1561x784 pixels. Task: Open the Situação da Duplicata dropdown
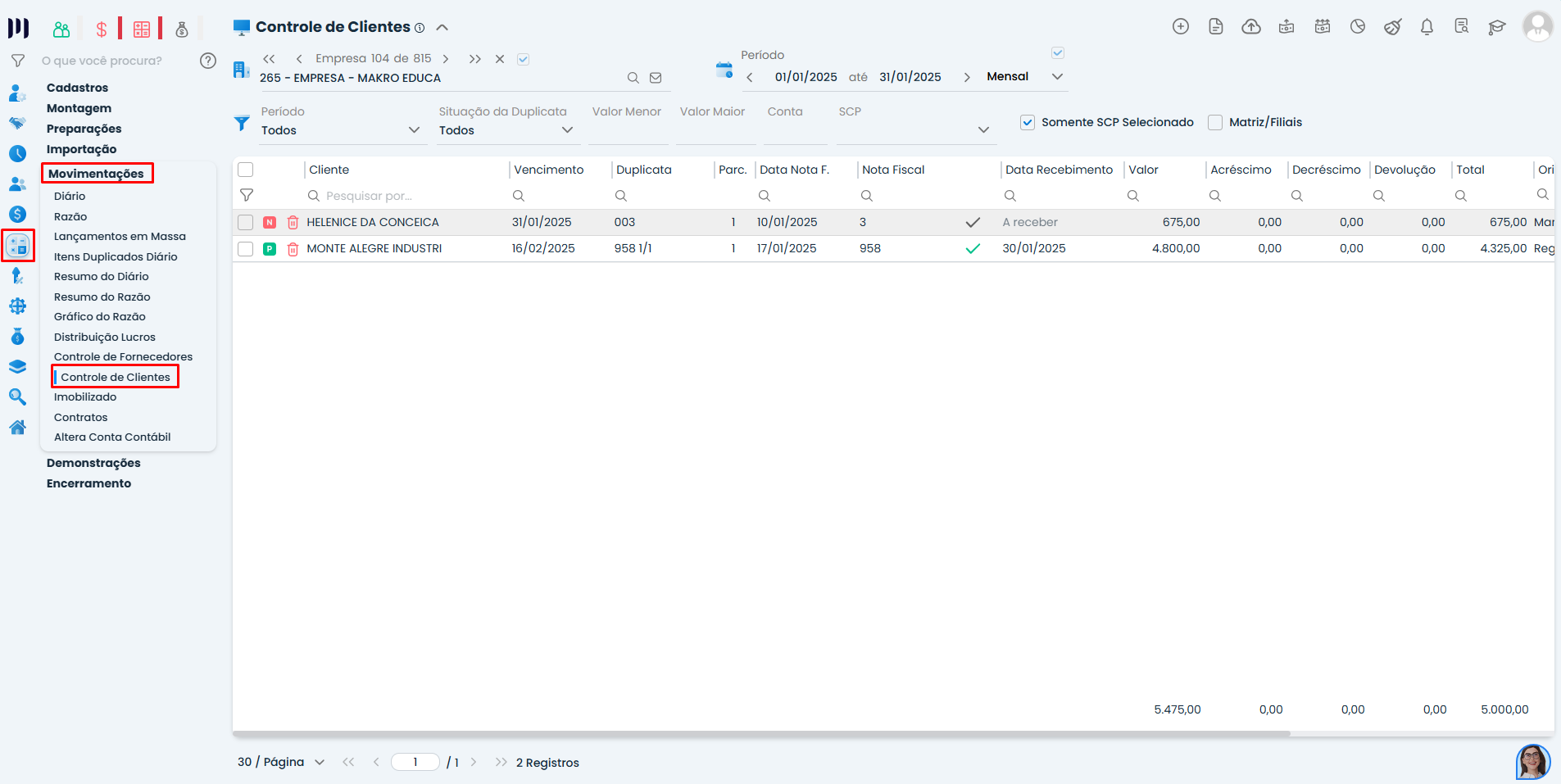click(506, 130)
